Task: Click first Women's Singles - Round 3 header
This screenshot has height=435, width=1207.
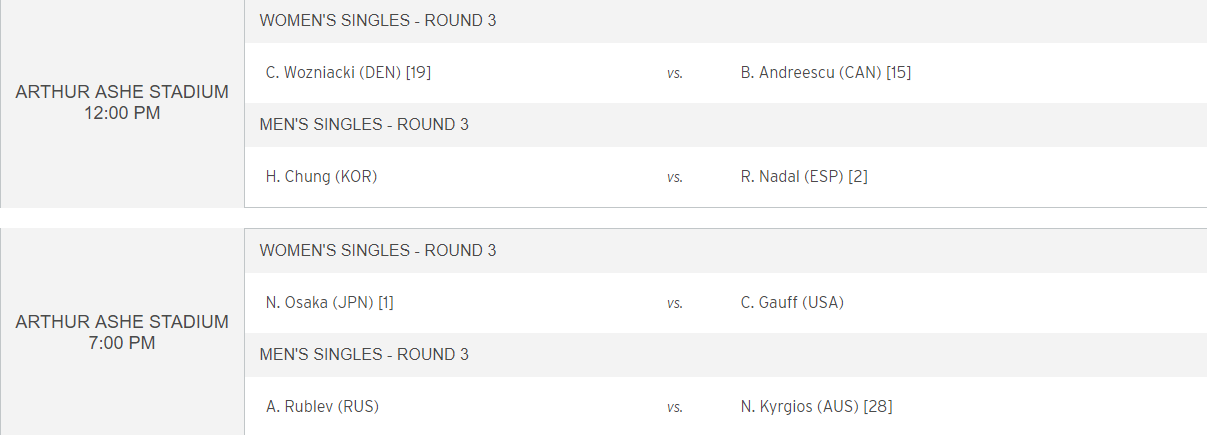Action: click(x=725, y=21)
